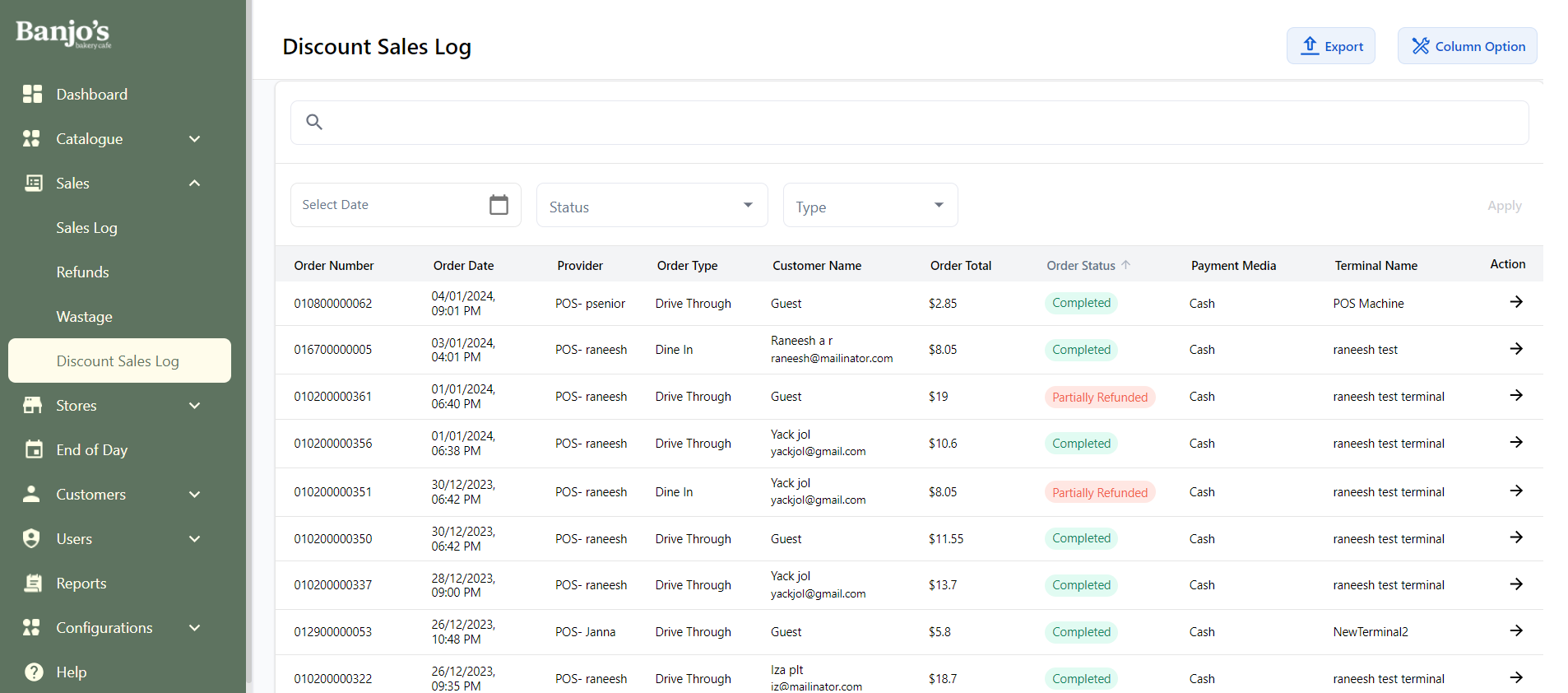Screen dimensions: 1568x693
Task: Open order 010800000062 via arrow icon
Action: click(1515, 302)
